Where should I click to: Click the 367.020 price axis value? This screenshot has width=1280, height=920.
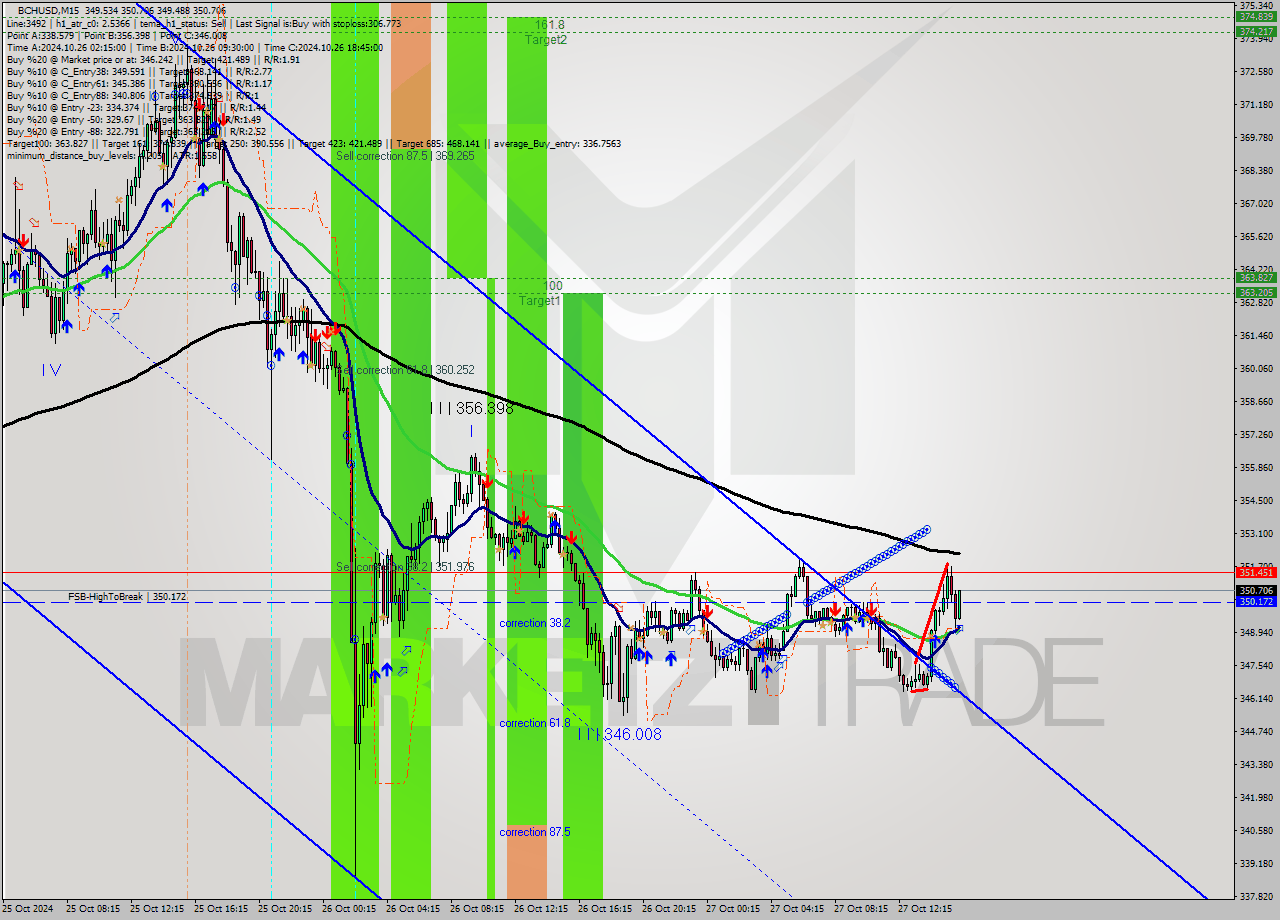[1256, 204]
